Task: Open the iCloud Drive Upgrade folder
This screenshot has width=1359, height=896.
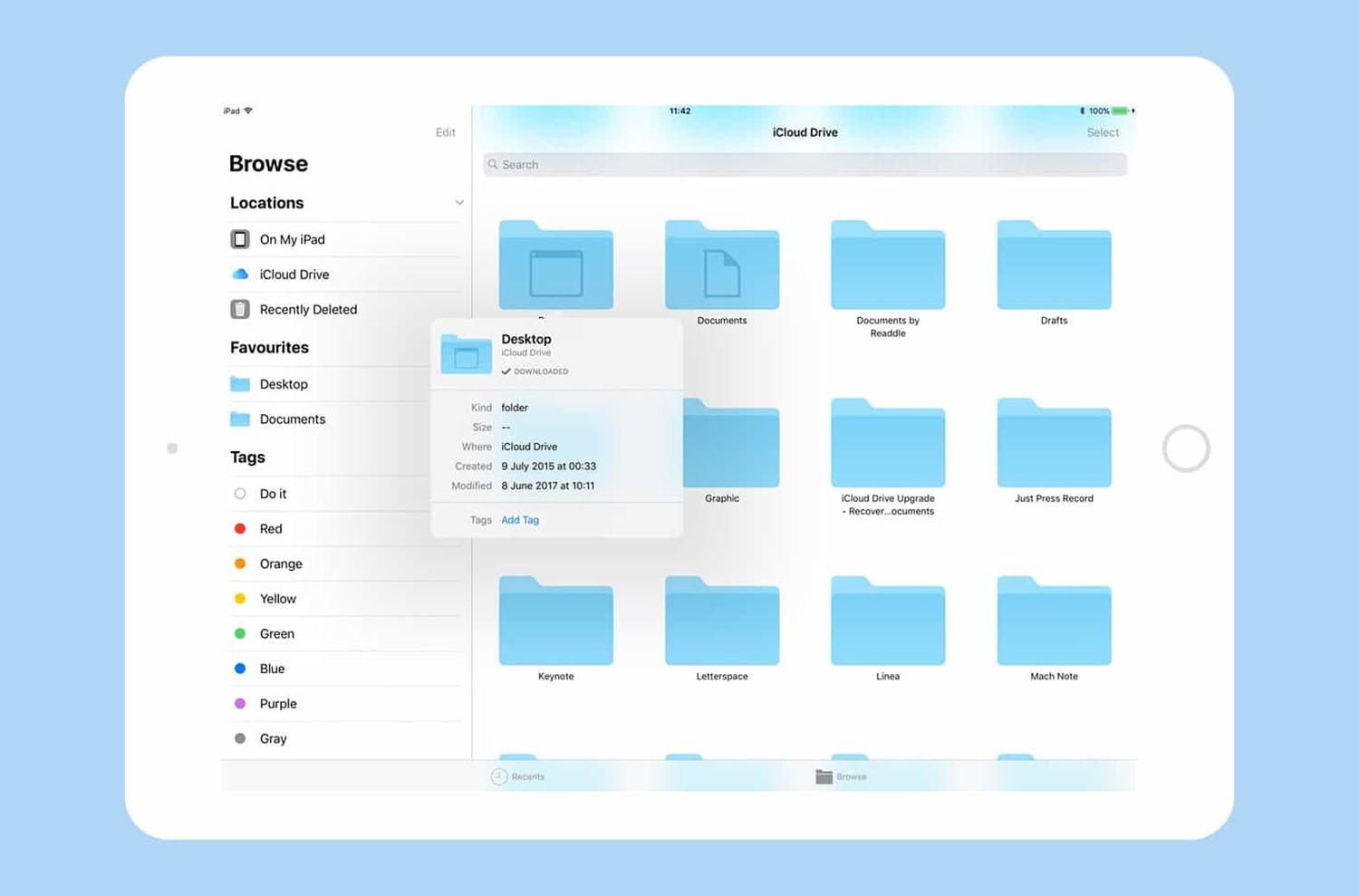Action: point(888,442)
